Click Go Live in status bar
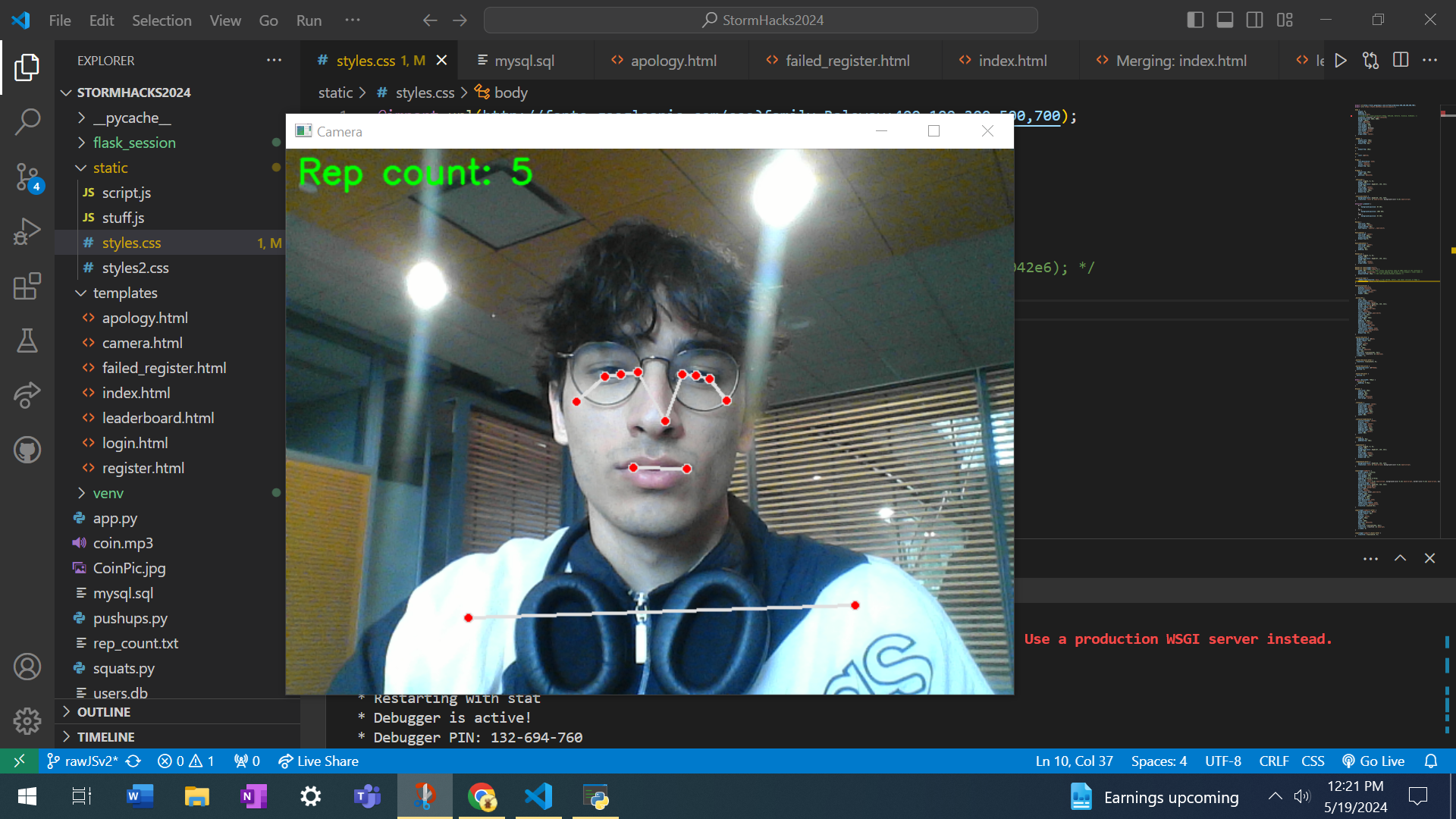Image resolution: width=1456 pixels, height=819 pixels. point(1373,761)
